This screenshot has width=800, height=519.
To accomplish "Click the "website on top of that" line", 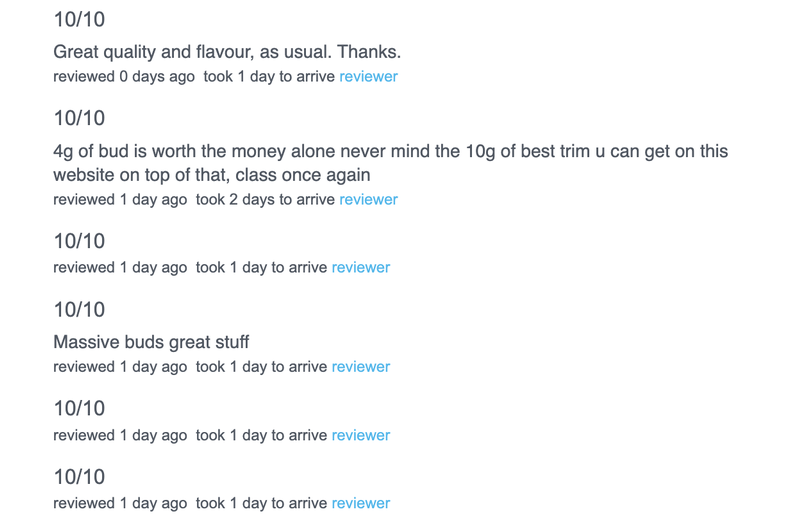I will coord(212,175).
